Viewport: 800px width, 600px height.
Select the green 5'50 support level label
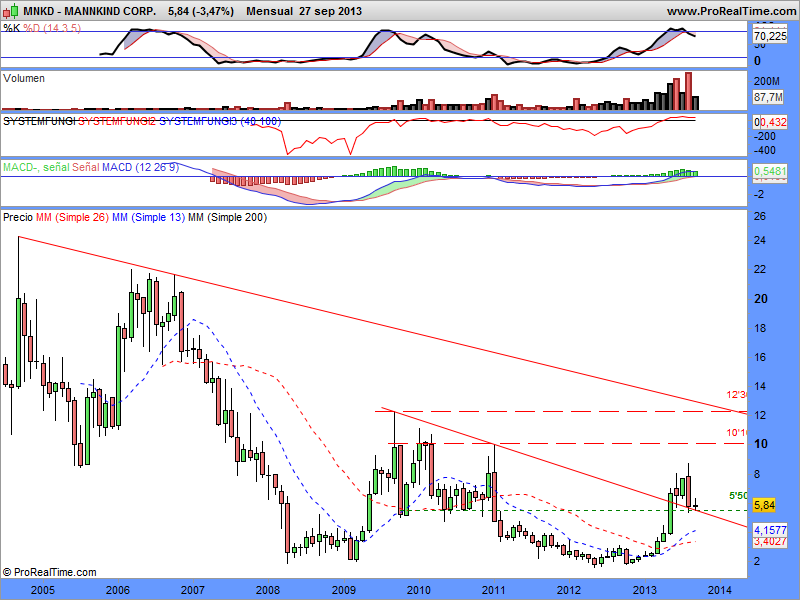click(x=738, y=495)
